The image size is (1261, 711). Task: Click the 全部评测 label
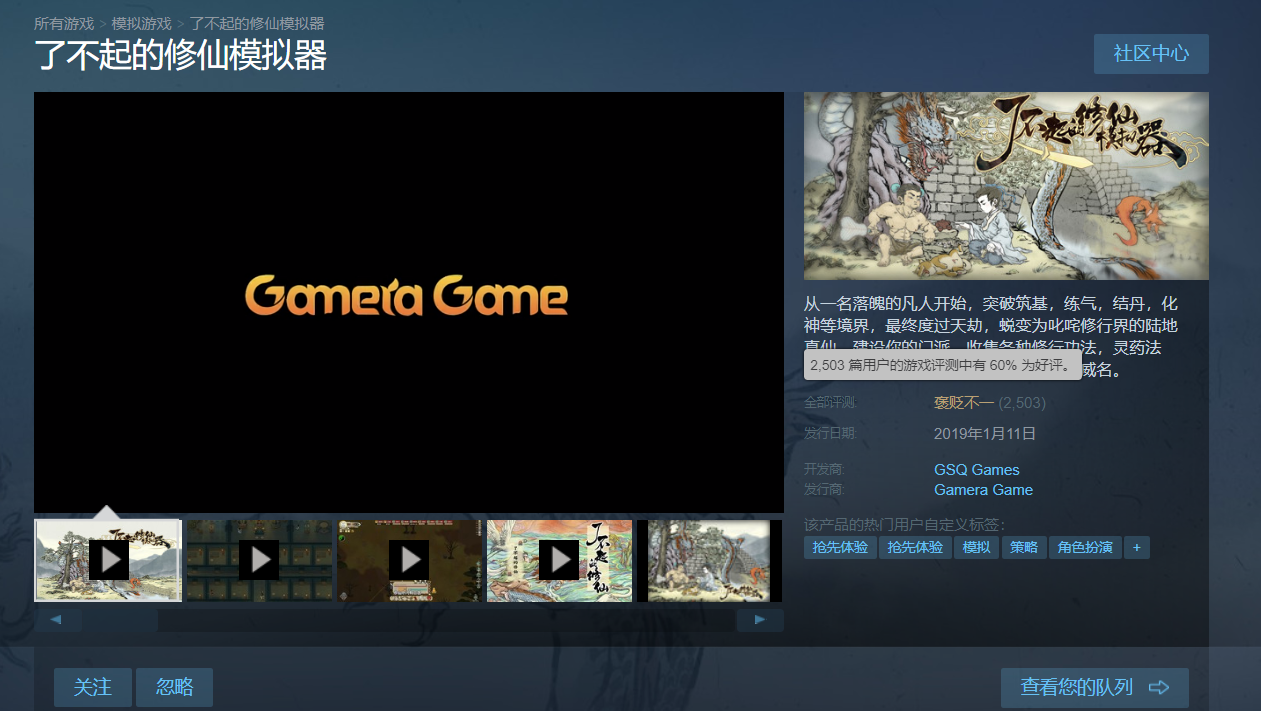(830, 402)
